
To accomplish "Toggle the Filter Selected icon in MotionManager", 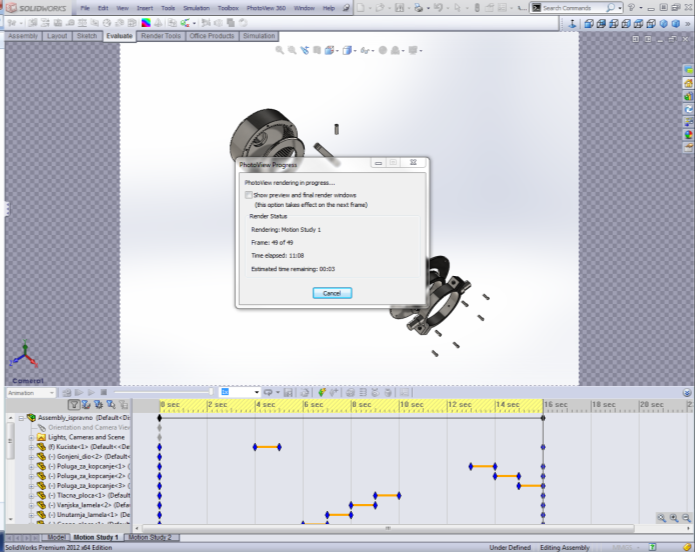I will click(111, 404).
